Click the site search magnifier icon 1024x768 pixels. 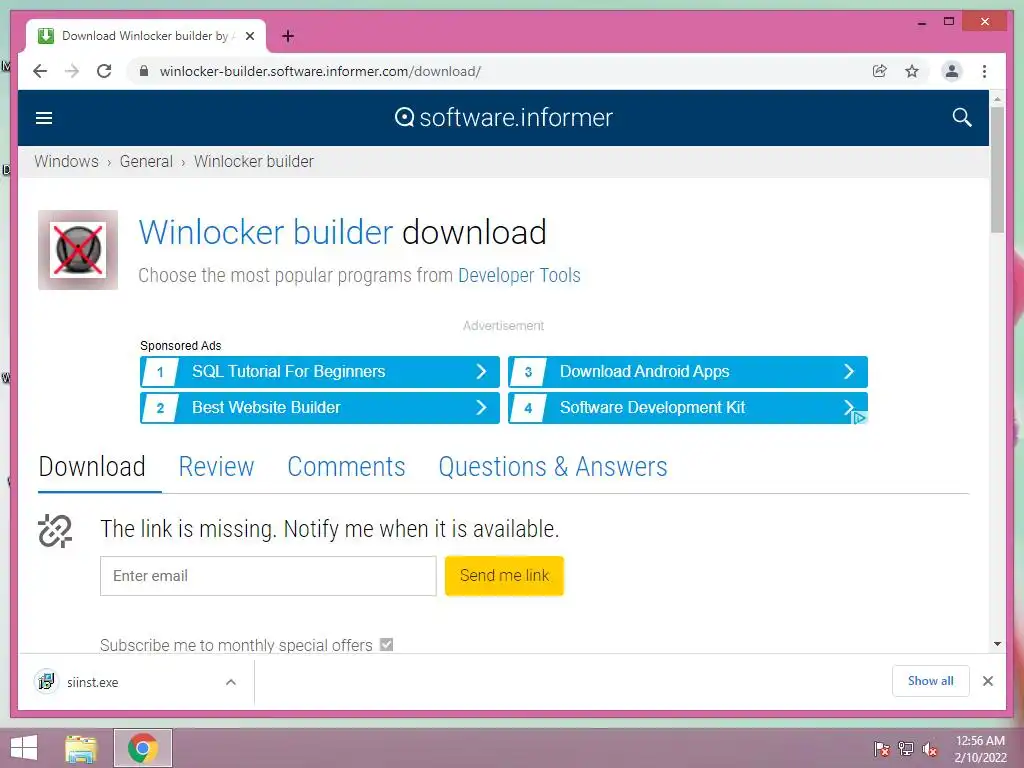(962, 118)
